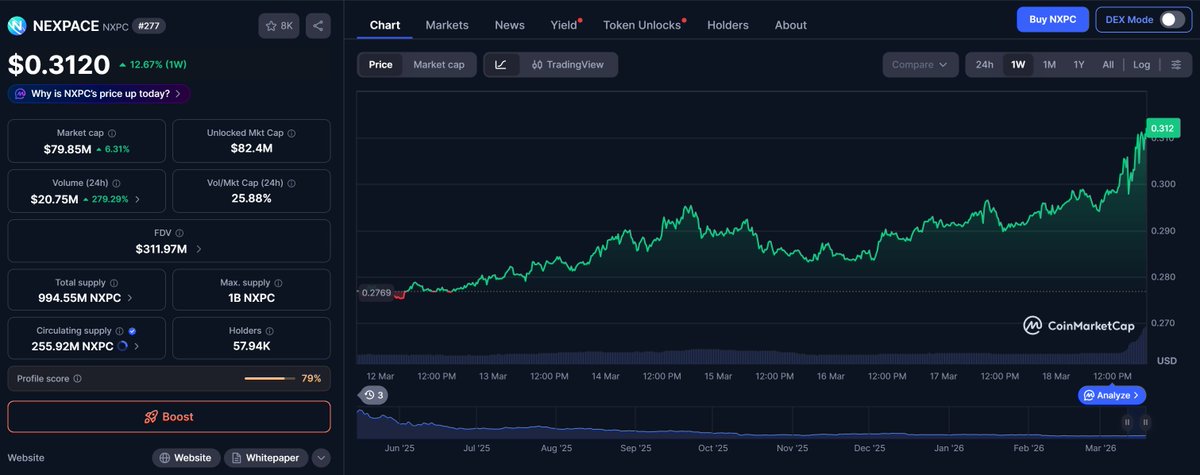Click FDV info icon
The height and width of the screenshot is (475, 1200).
[180, 233]
